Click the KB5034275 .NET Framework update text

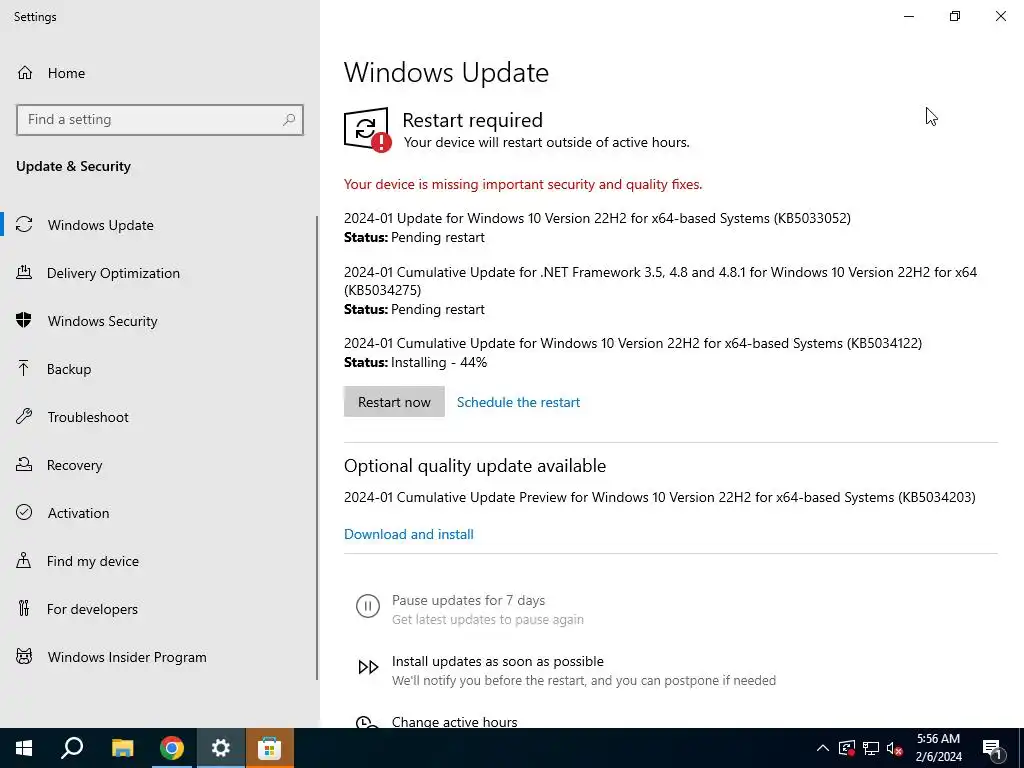660,280
